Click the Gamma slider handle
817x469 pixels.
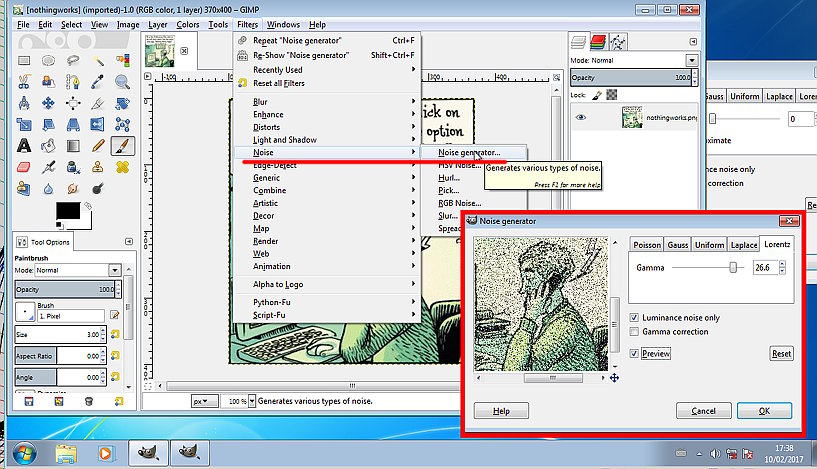[x=733, y=267]
